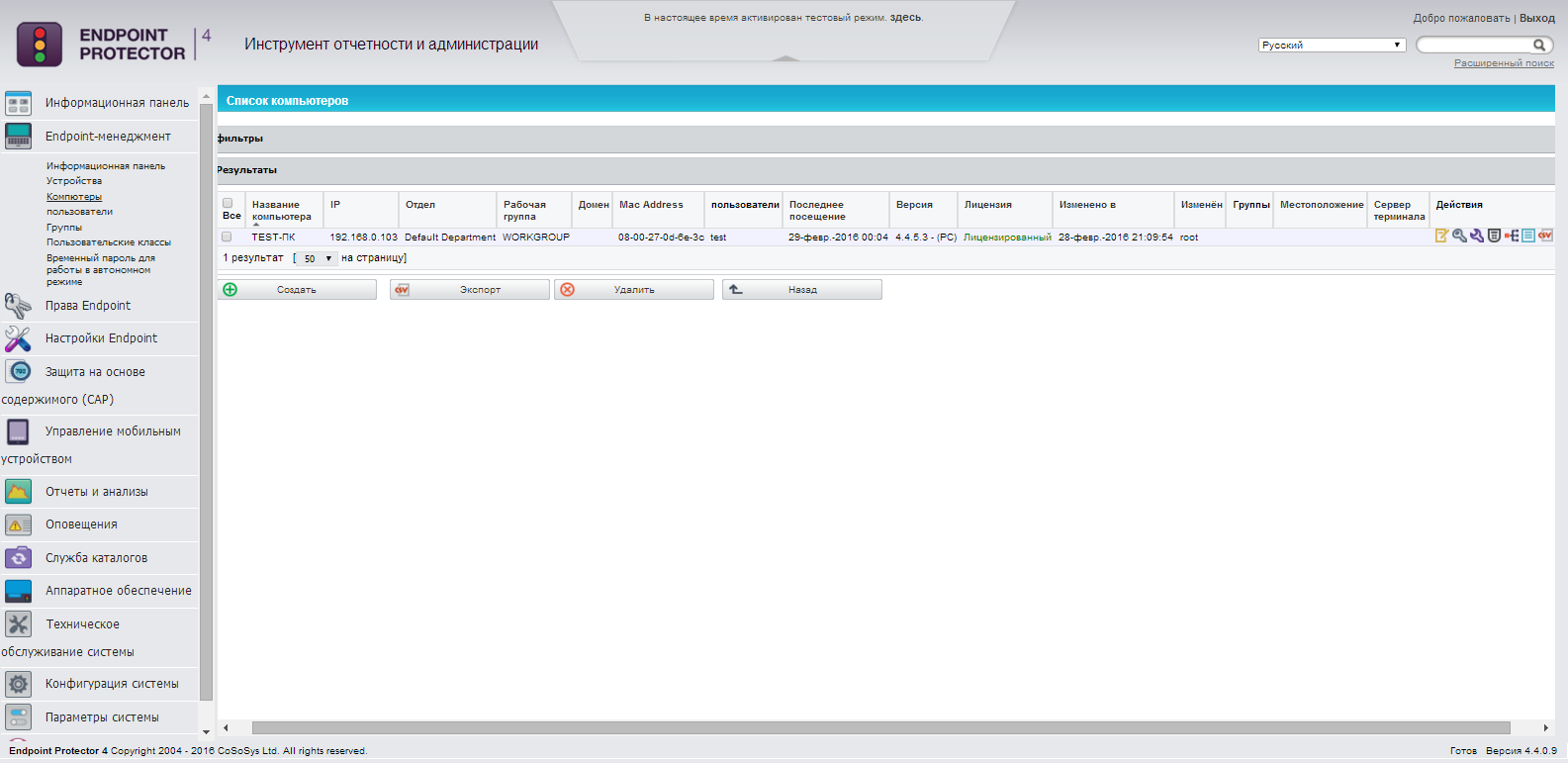
Task: Click the shield password icon for TEST-ПК
Action: coord(1494,236)
